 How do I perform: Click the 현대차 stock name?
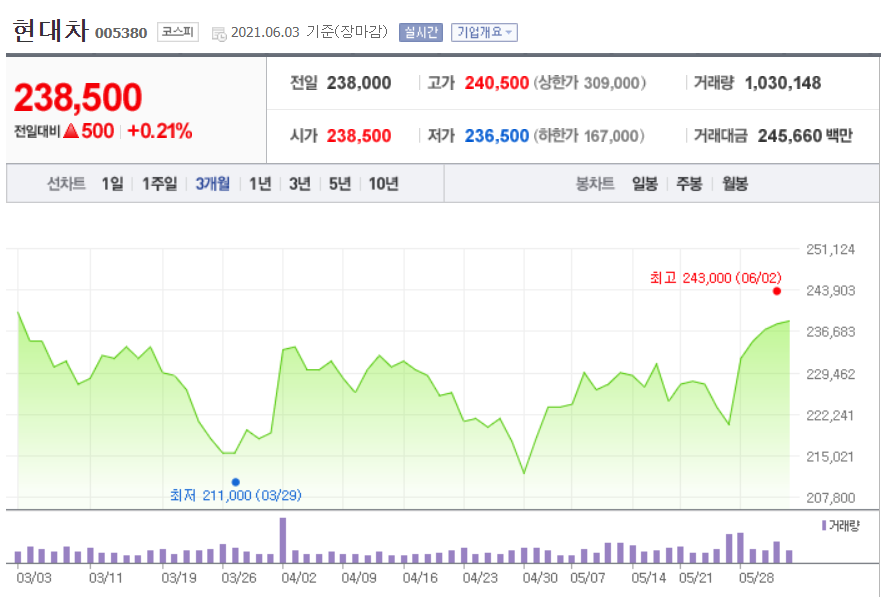[x=51, y=30]
